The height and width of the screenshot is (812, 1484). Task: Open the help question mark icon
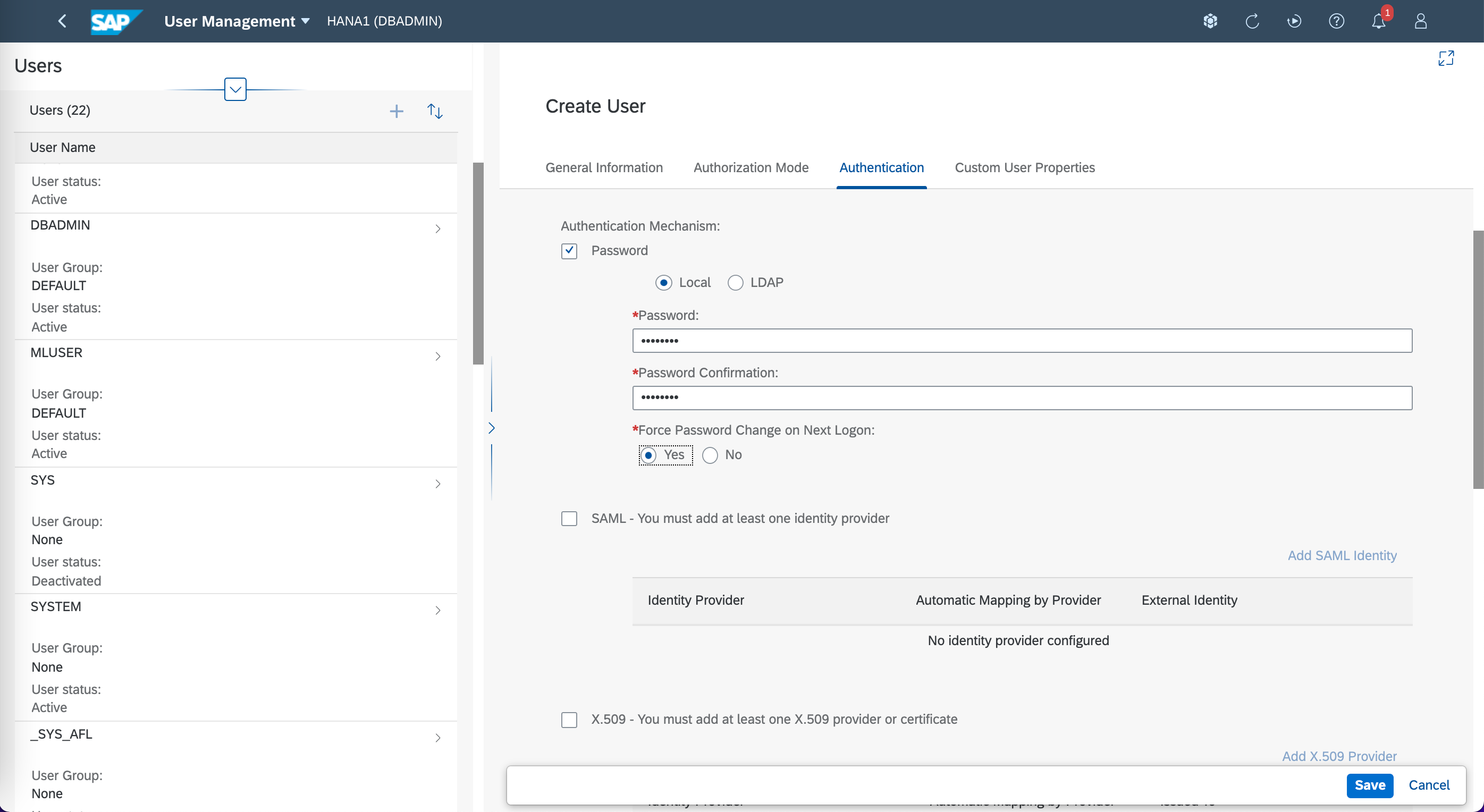click(x=1336, y=21)
